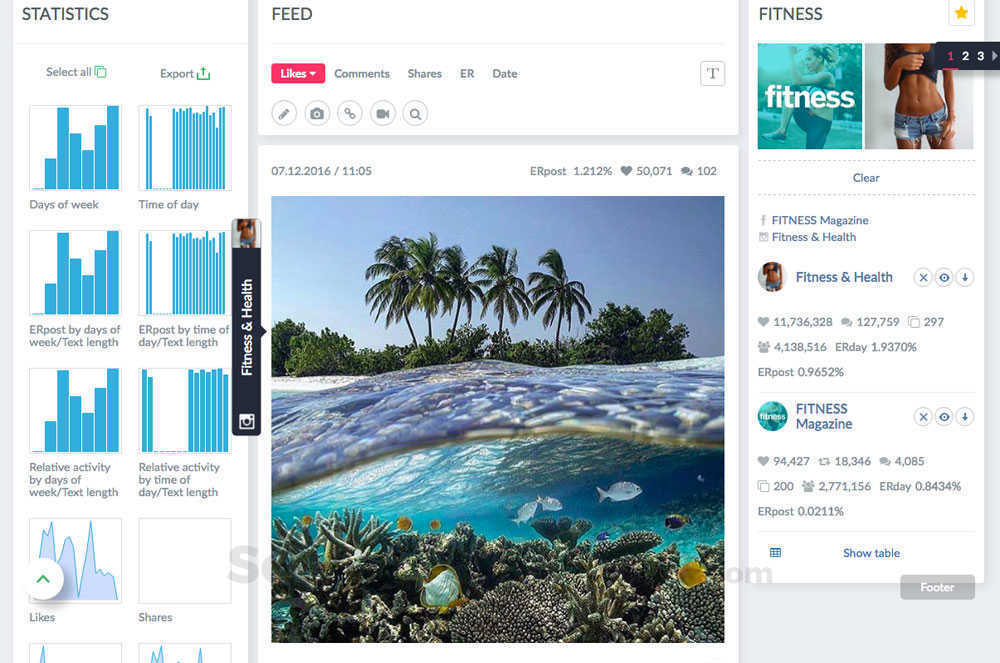Toggle visibility eye for Fitness & Health
The image size is (1000, 663).
[944, 277]
